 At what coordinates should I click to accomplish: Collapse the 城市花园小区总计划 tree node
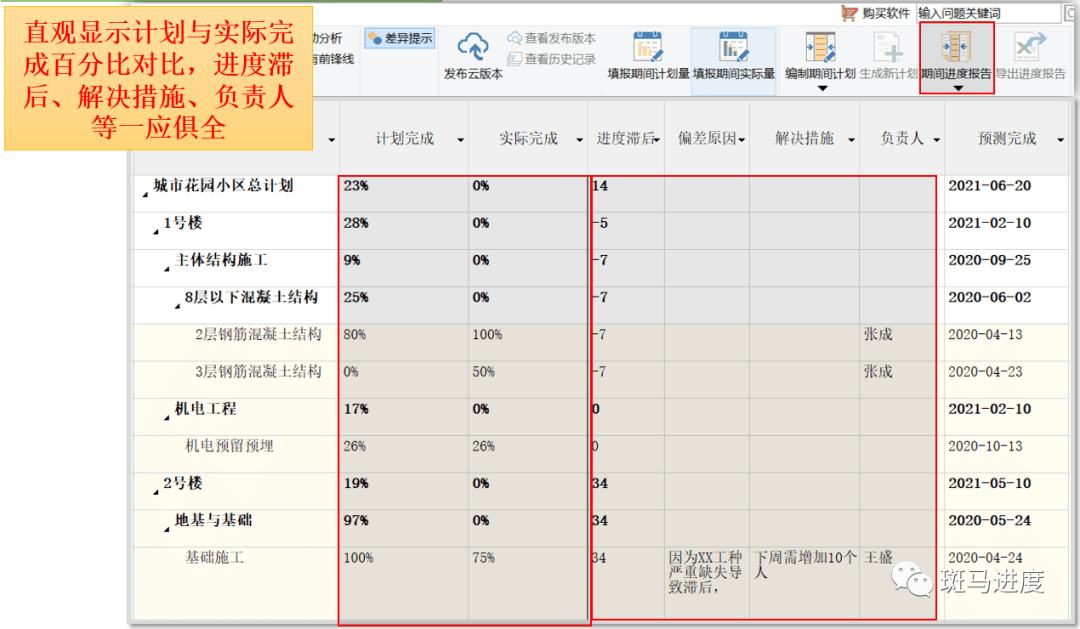(145, 195)
